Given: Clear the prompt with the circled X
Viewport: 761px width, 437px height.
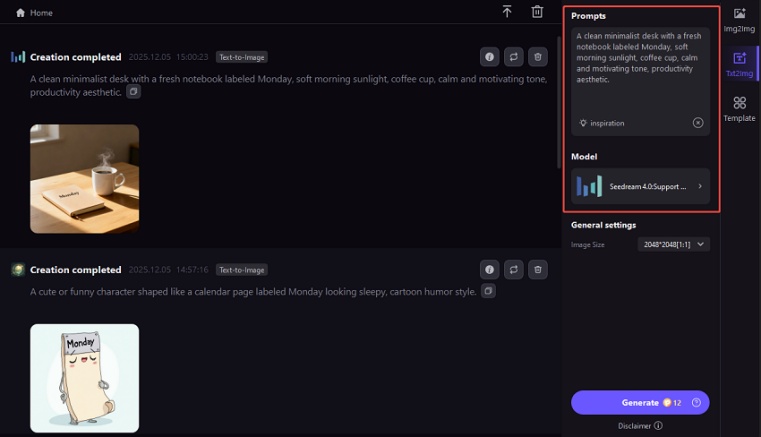Looking at the screenshot, I should 698,123.
